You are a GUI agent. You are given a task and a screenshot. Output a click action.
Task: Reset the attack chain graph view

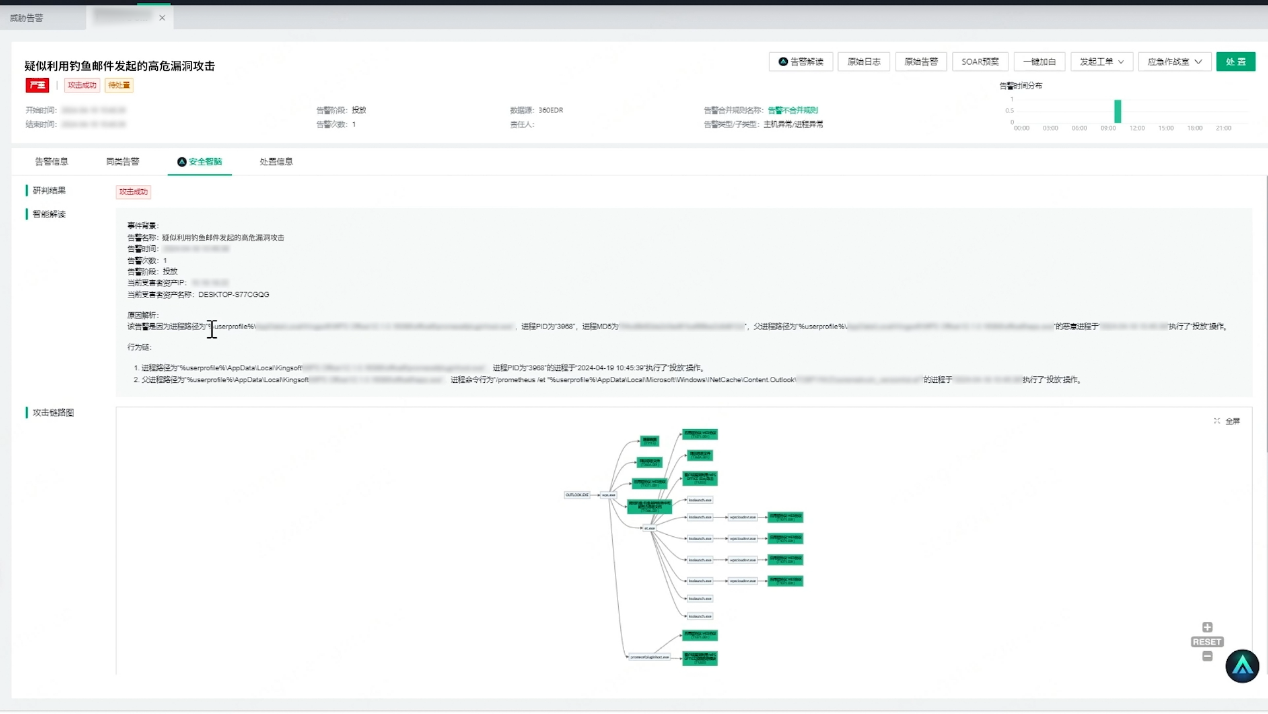tap(1207, 642)
